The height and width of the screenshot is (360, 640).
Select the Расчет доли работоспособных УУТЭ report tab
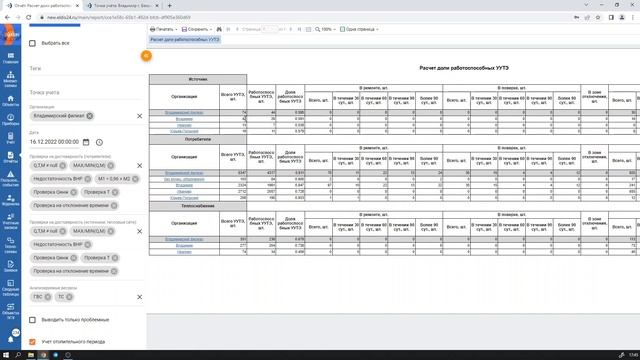tap(184, 40)
